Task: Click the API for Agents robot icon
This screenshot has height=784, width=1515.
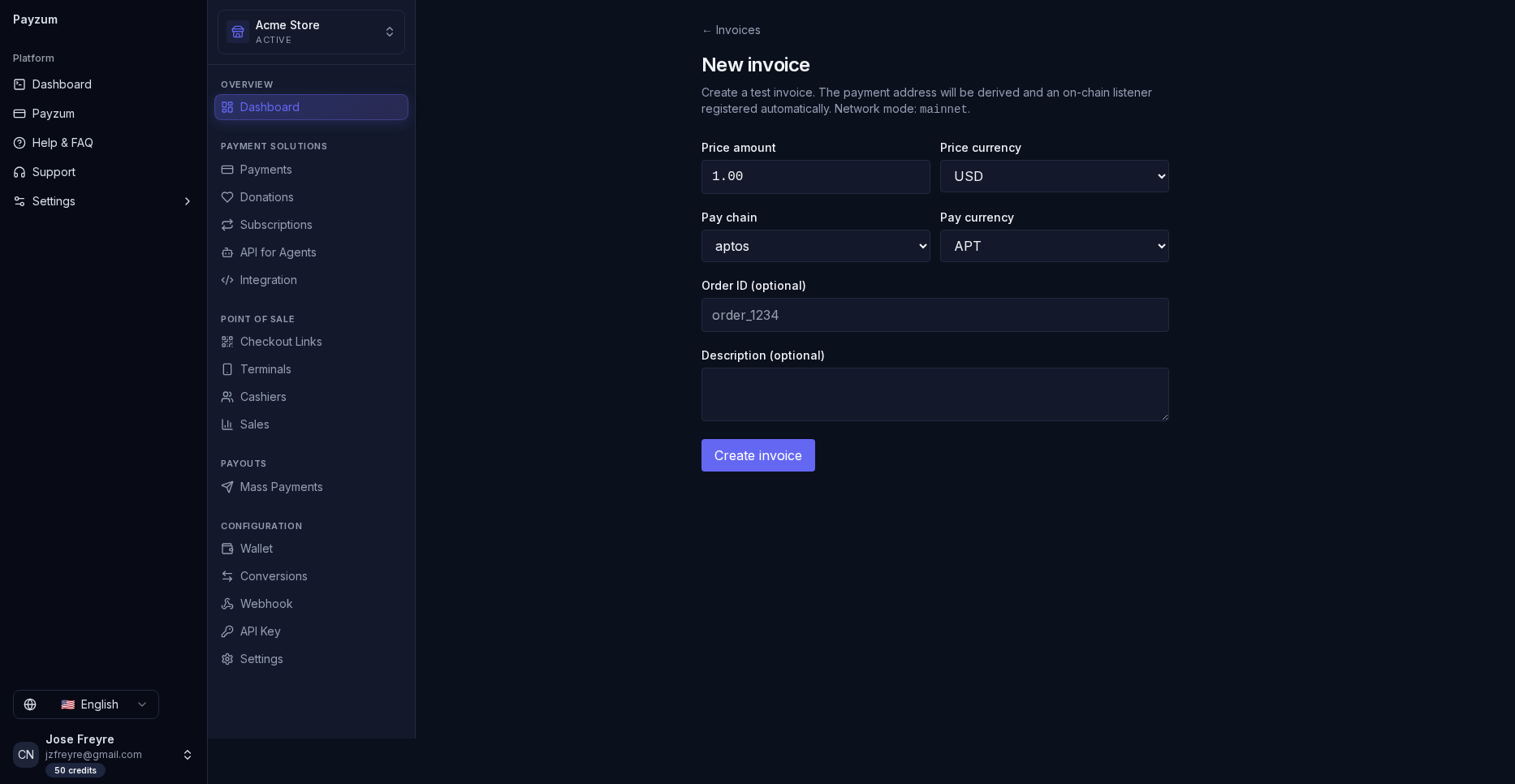Action: click(227, 252)
